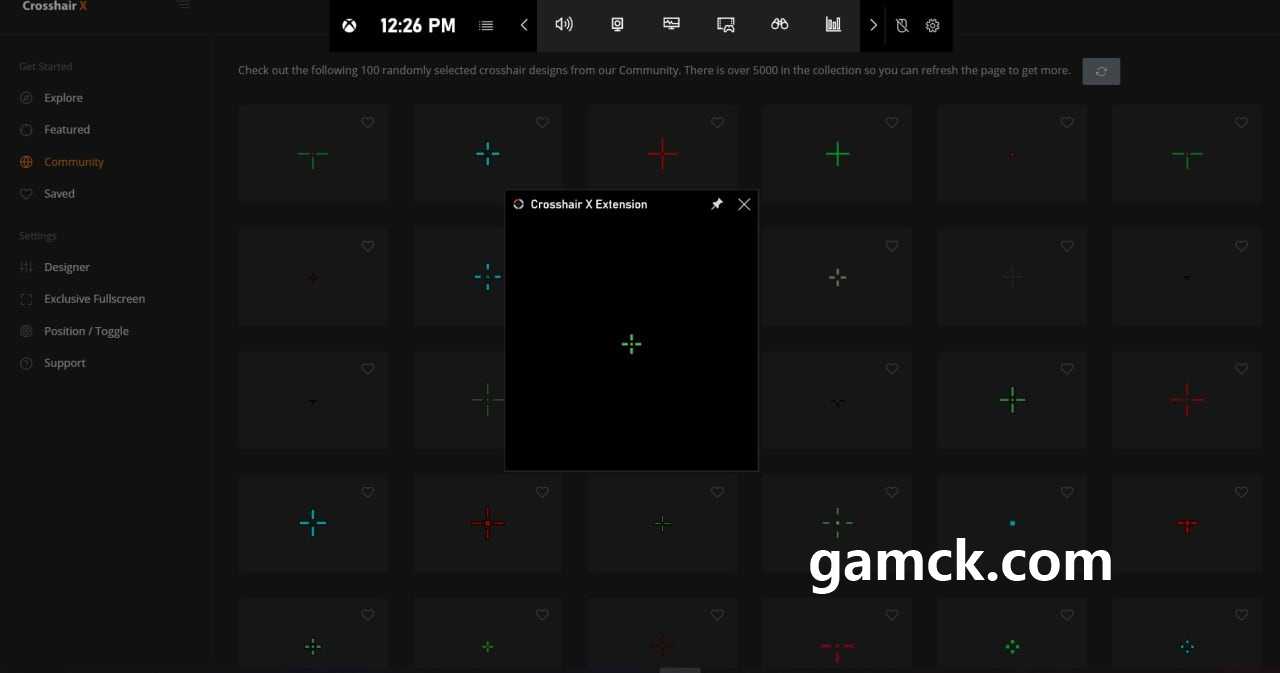Favorite the tiny red dot crosshair
The image size is (1280, 673).
1067,123
